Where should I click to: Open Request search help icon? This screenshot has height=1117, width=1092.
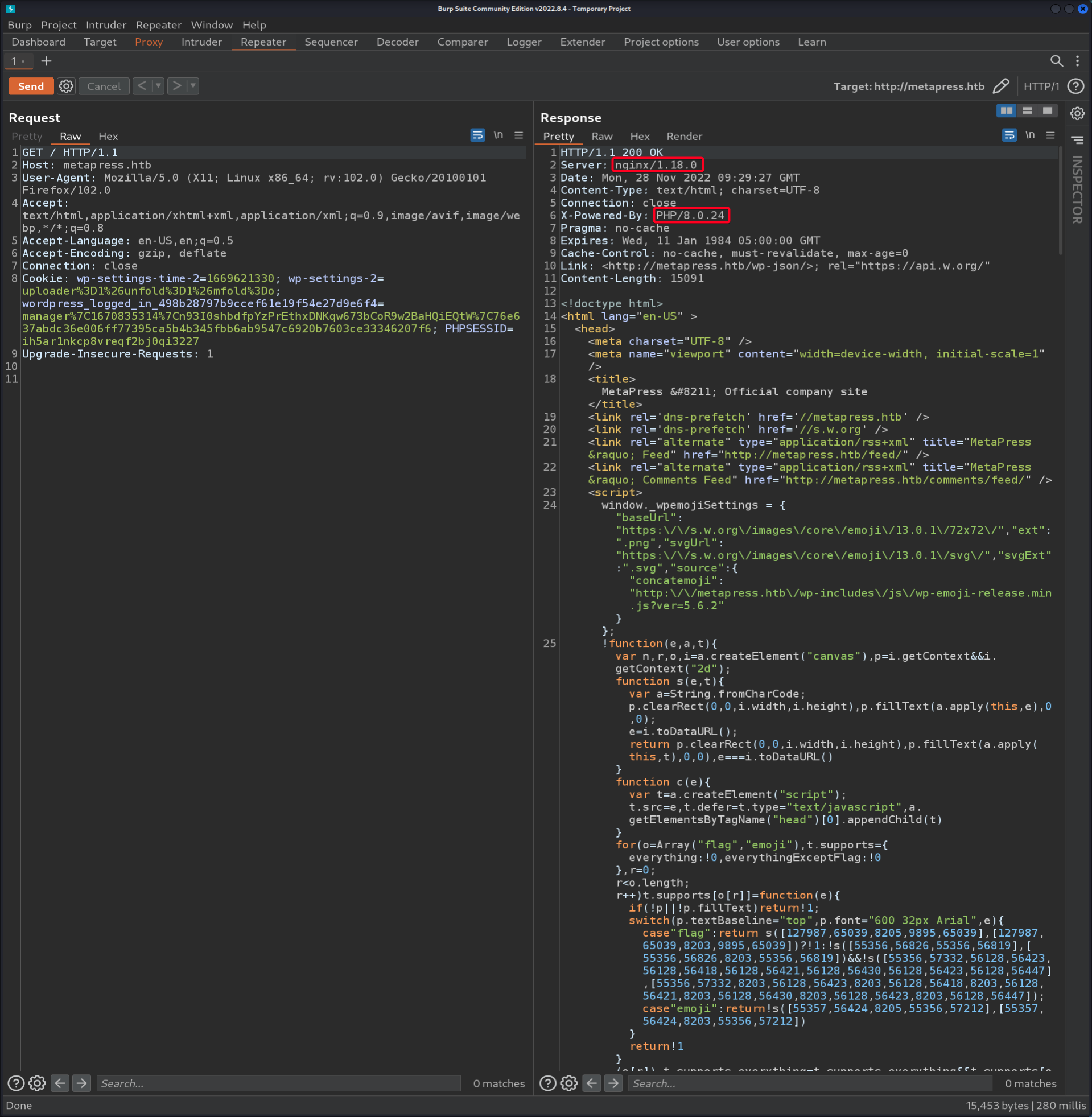pyautogui.click(x=15, y=1083)
